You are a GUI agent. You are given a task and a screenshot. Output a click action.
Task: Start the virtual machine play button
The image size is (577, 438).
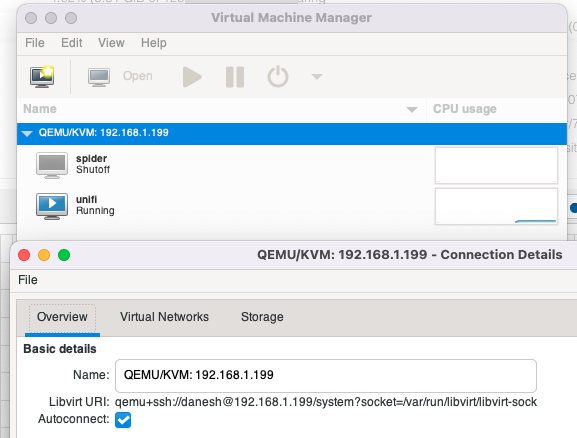point(192,77)
